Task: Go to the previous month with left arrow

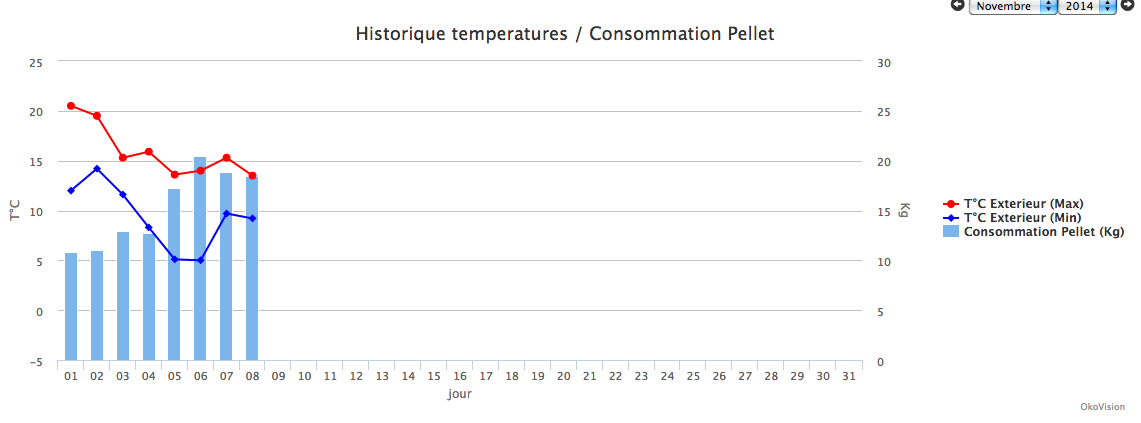Action: [957, 6]
